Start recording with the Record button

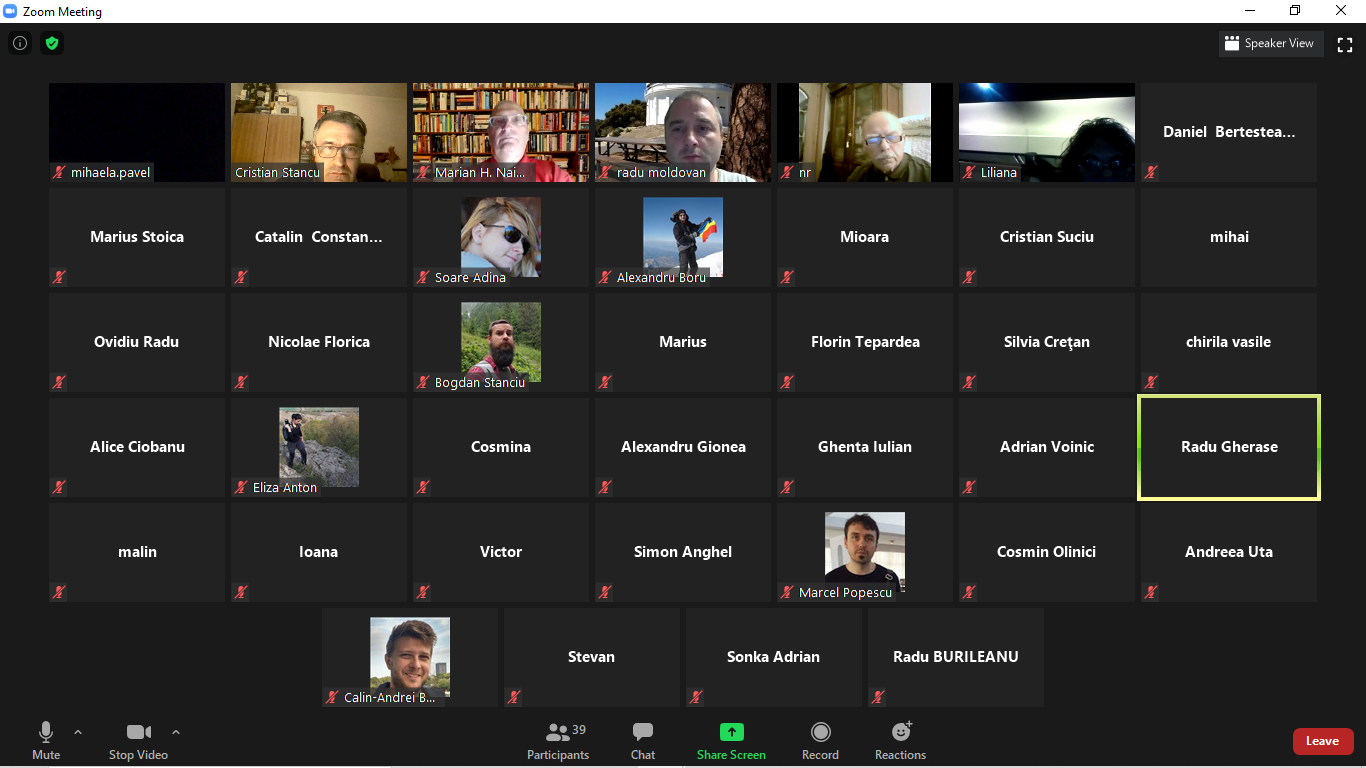820,740
